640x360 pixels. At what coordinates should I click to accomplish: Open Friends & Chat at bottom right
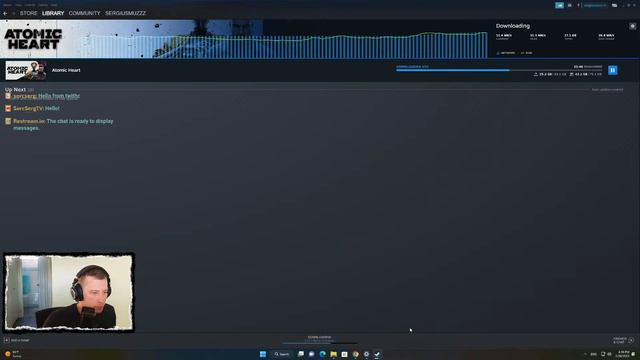(624, 340)
